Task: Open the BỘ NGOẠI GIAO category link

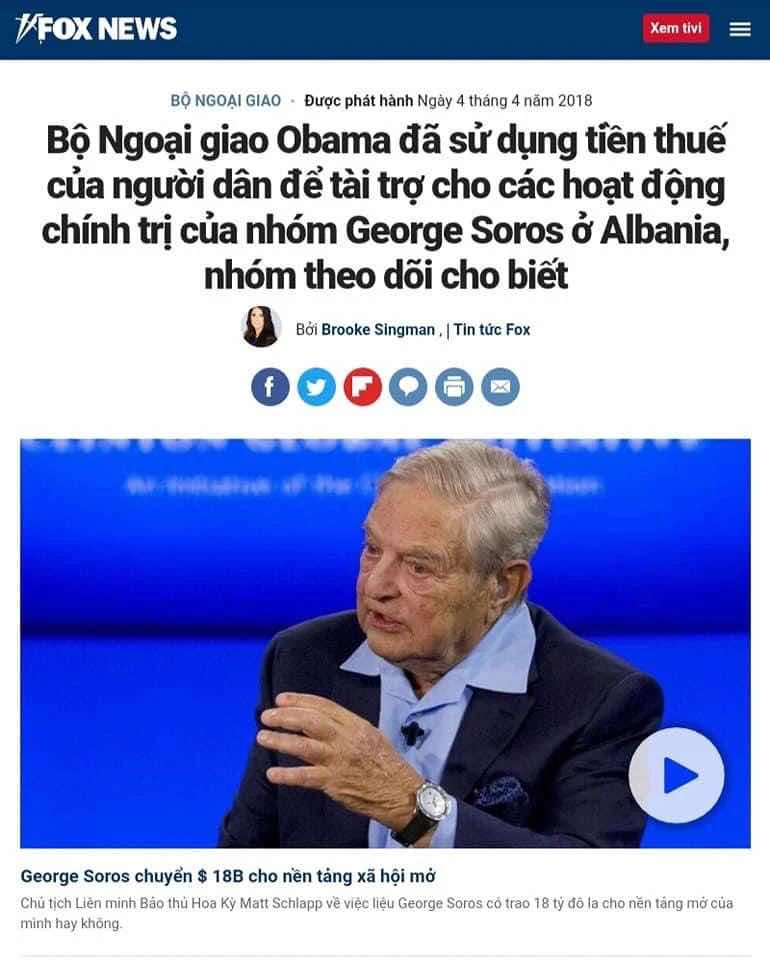Action: 226,100
